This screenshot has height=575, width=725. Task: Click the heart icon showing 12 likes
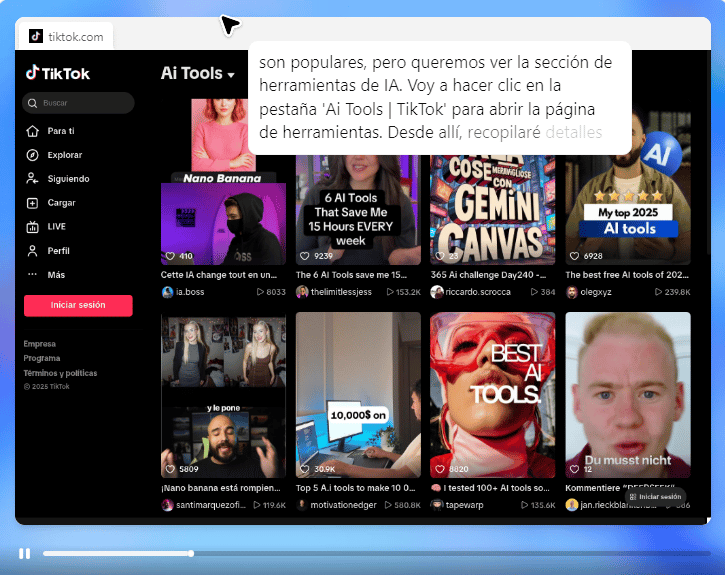[x=574, y=469]
